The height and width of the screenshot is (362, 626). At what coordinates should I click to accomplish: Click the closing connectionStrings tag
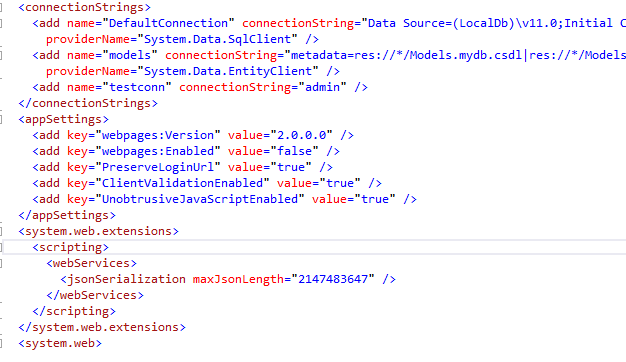pyautogui.click(x=88, y=103)
